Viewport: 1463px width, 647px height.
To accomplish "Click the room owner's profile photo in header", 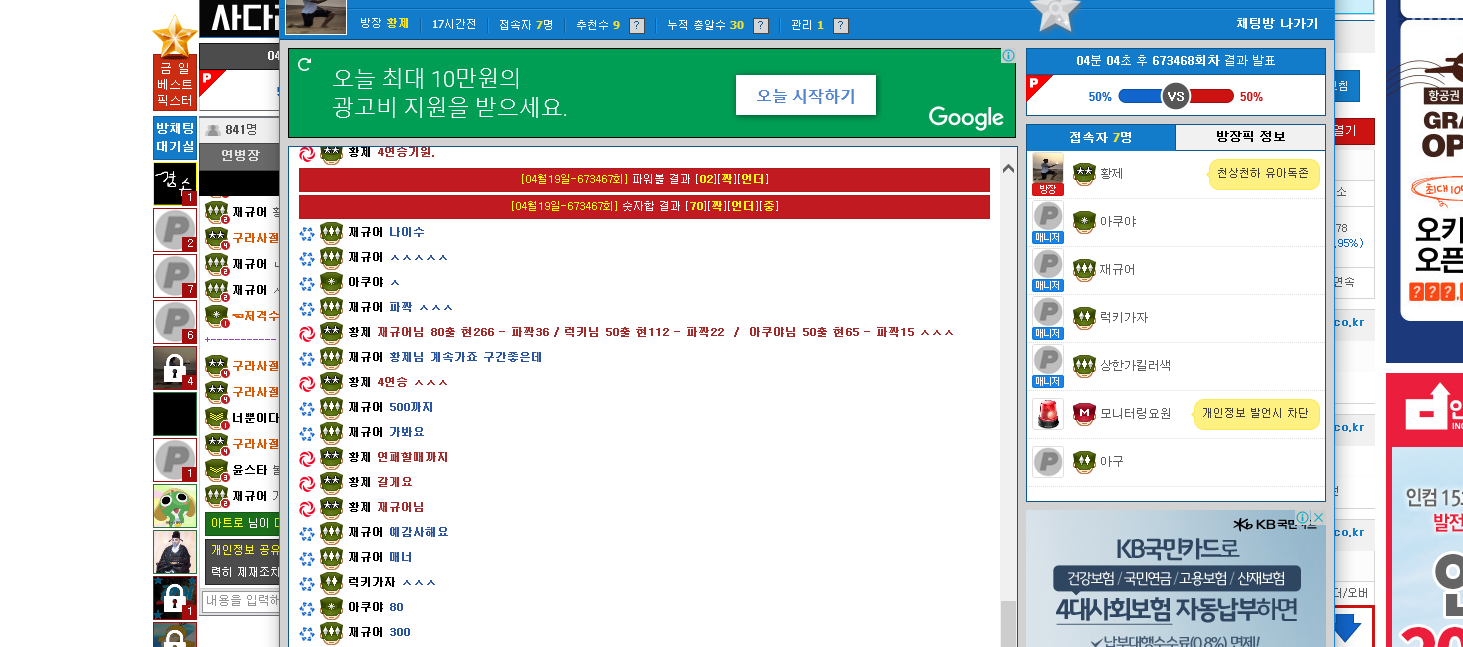I will coord(316,16).
